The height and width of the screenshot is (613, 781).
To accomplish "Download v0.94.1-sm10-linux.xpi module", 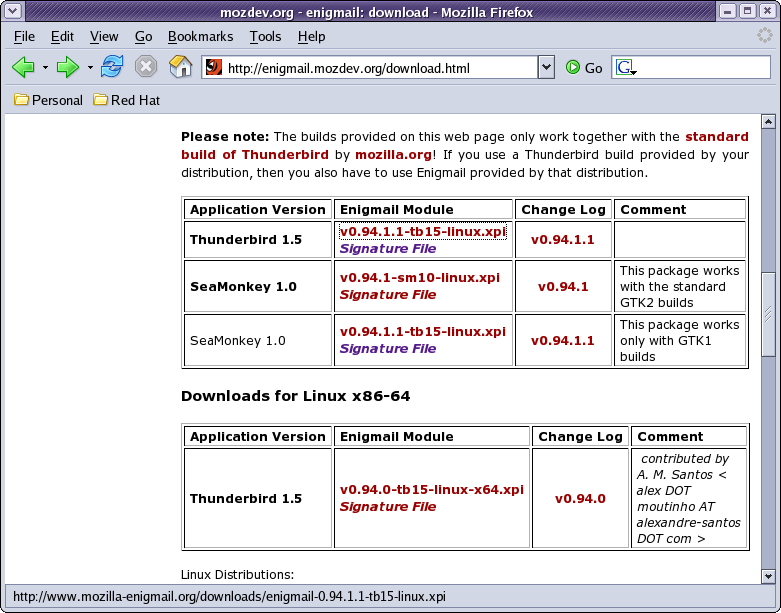I will [419, 277].
